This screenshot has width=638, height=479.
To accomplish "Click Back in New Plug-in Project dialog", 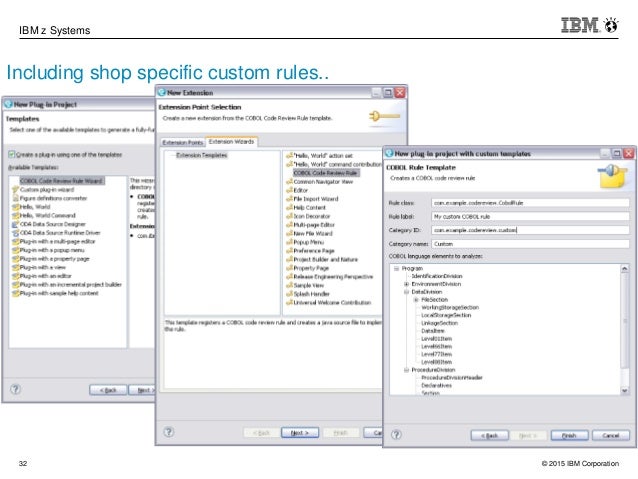I will 108,390.
